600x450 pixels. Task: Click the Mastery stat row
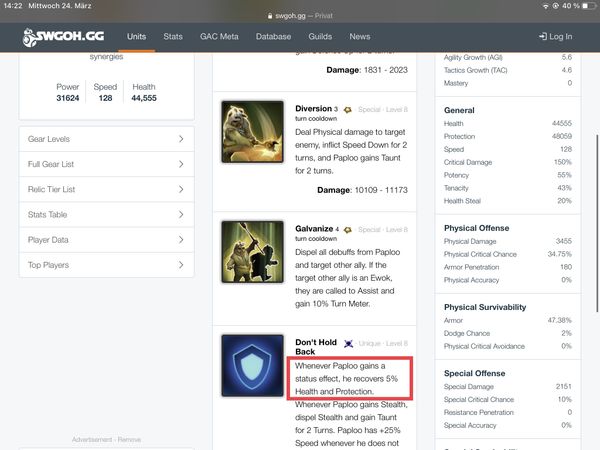pos(508,83)
